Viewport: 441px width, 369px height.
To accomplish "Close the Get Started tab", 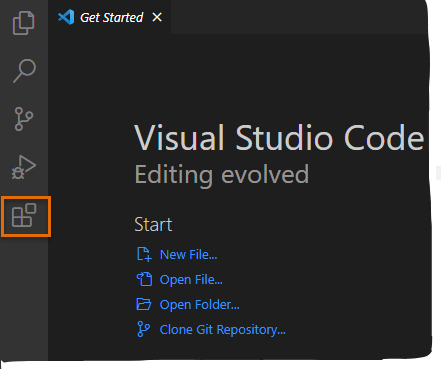I will point(157,17).
